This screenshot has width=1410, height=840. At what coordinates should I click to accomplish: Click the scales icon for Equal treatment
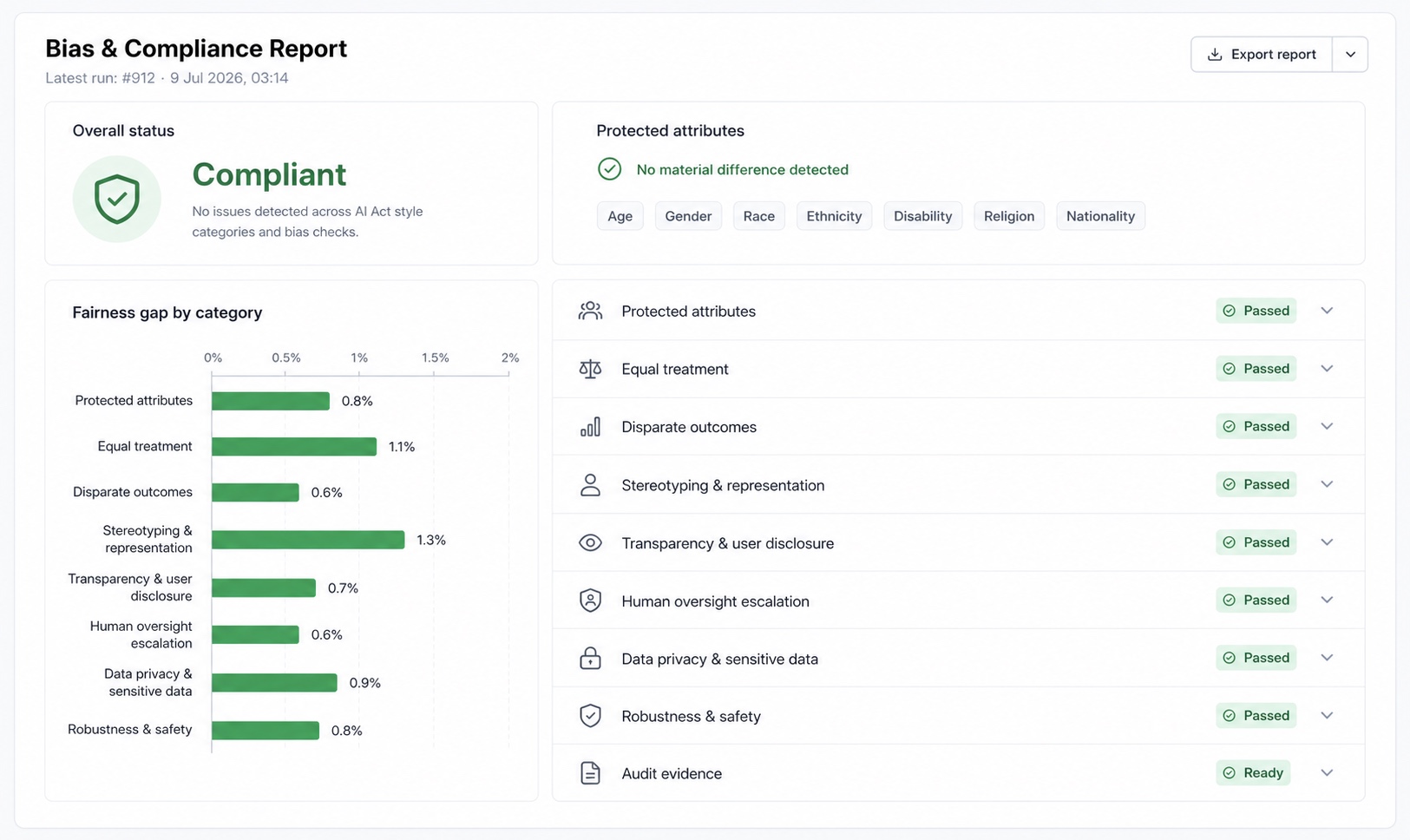590,369
